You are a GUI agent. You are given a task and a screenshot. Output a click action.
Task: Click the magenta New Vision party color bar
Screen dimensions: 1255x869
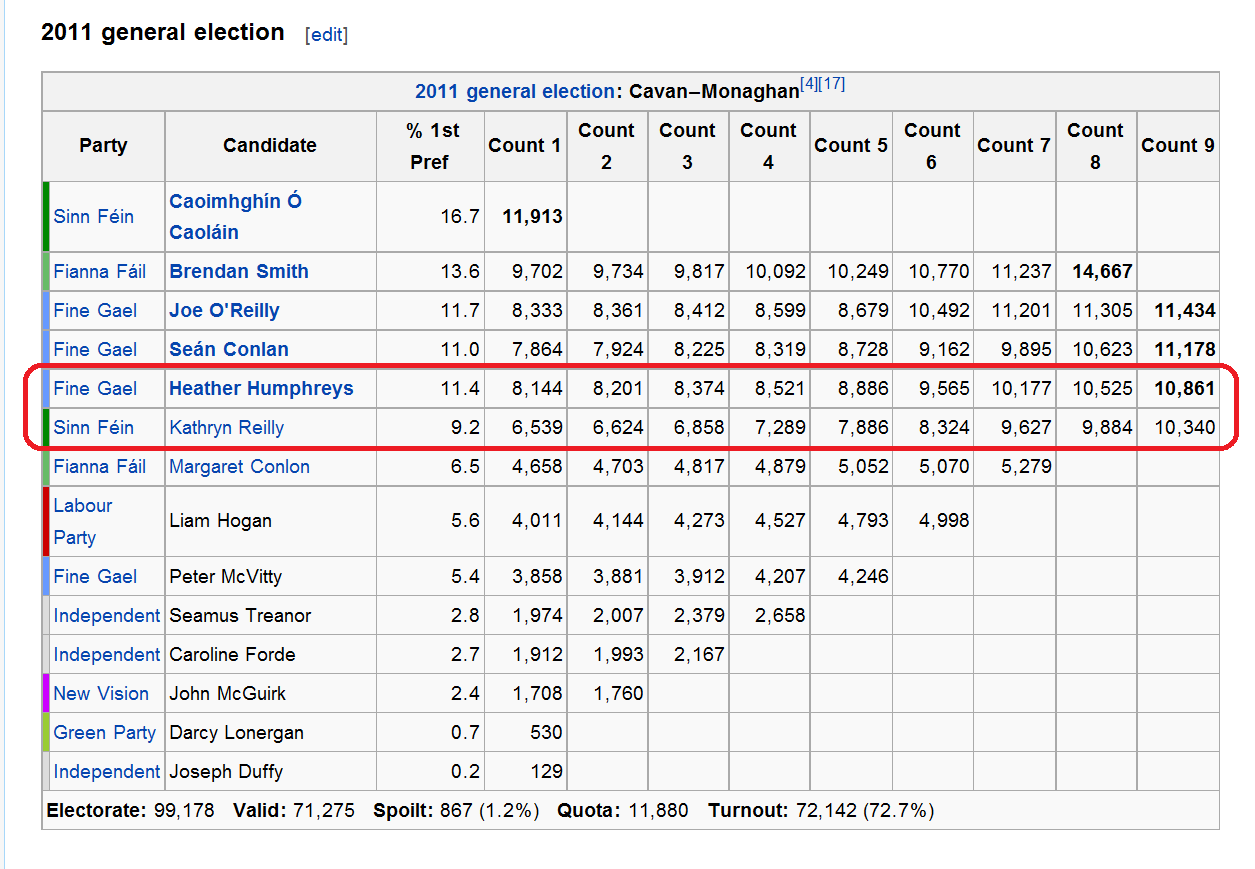point(46,693)
